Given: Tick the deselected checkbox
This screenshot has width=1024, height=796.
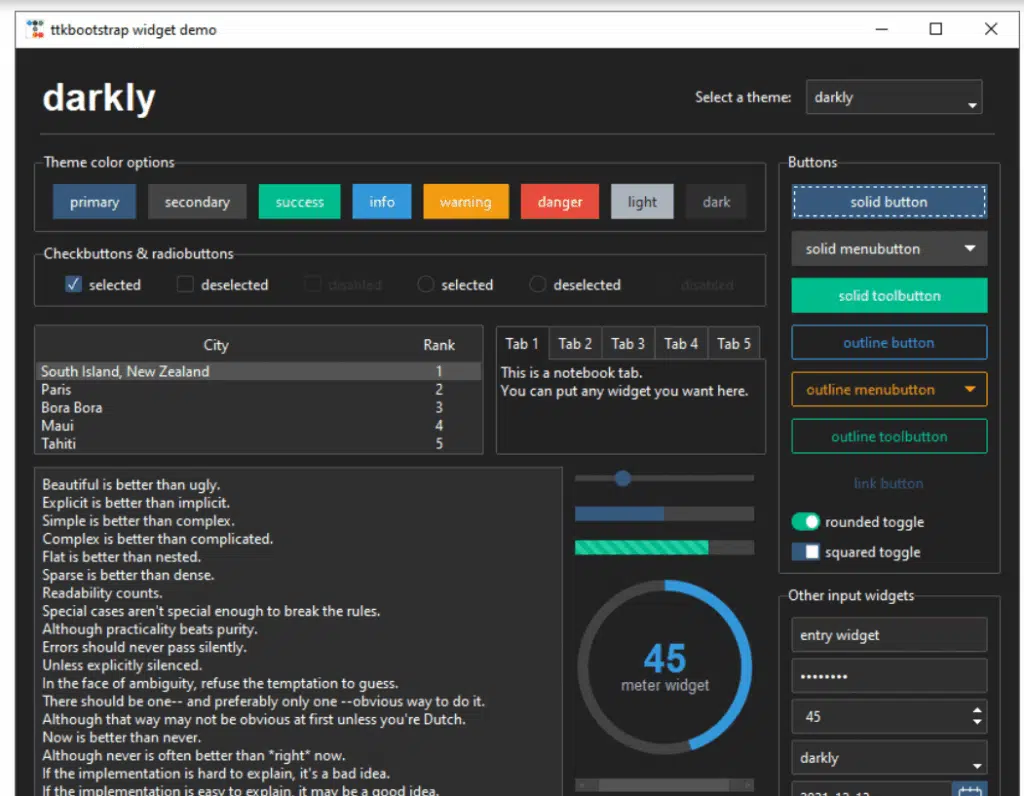Looking at the screenshot, I should coord(185,285).
